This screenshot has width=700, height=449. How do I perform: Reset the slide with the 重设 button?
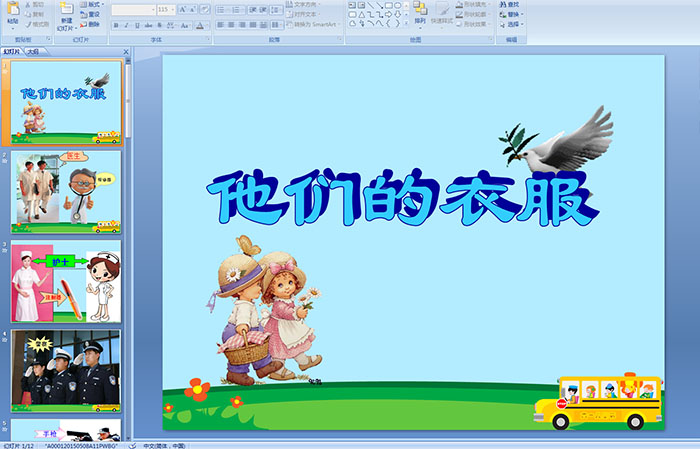[91, 14]
